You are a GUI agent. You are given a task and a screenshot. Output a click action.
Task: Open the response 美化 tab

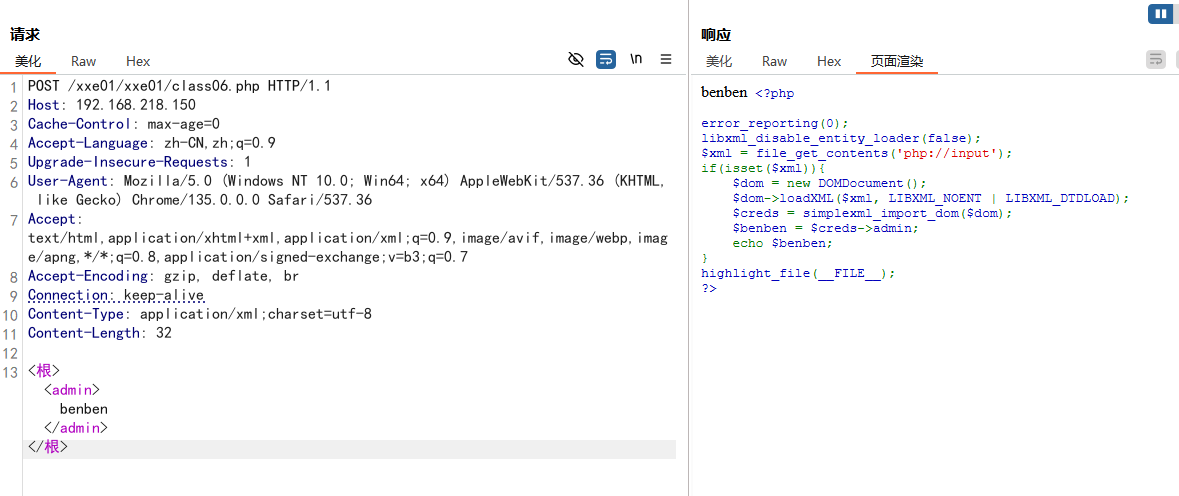[718, 61]
